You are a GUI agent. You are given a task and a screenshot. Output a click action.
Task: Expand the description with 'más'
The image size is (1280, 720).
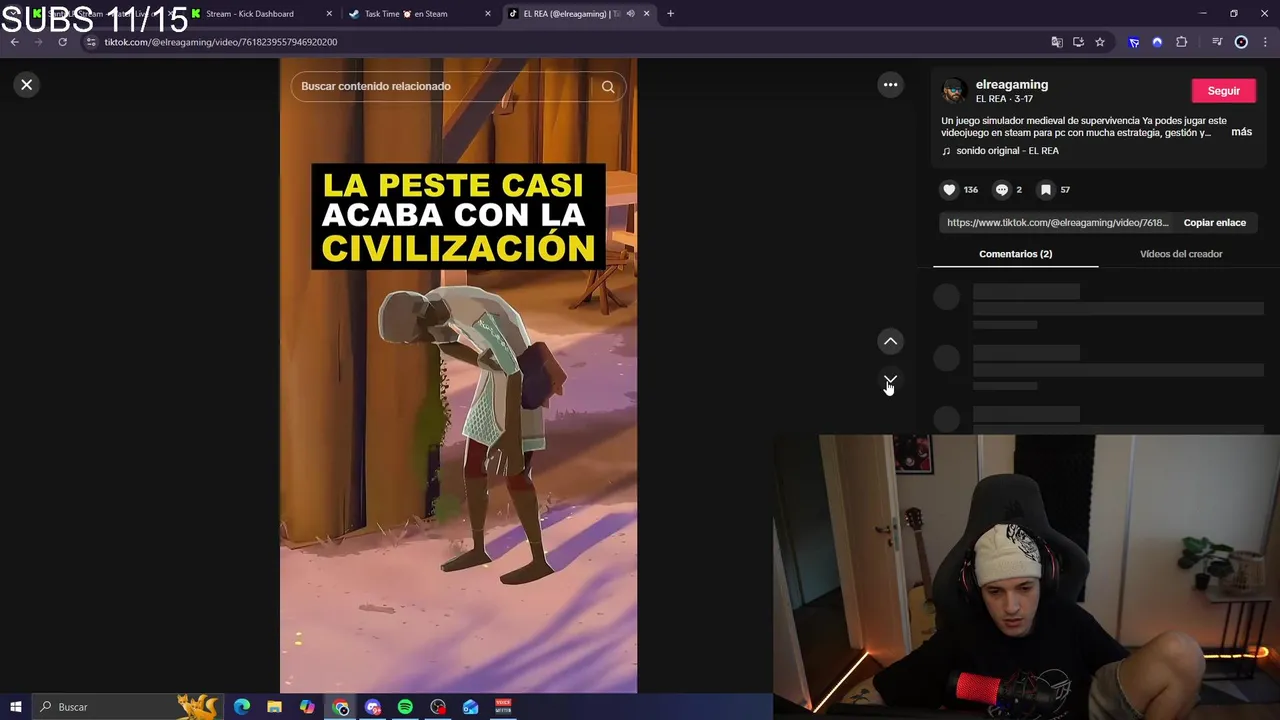pyautogui.click(x=1241, y=132)
